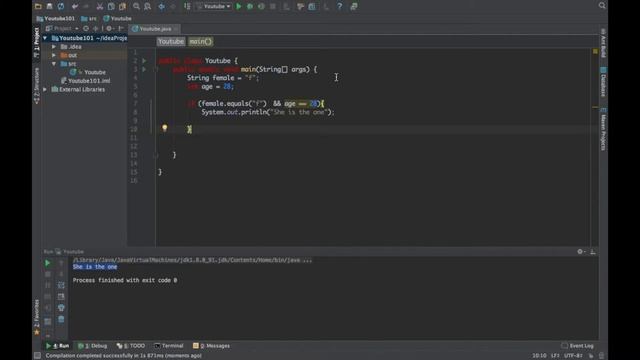The width and height of the screenshot is (640, 360).
Task: Click the Save All toolbar icon
Action: tap(49, 6)
